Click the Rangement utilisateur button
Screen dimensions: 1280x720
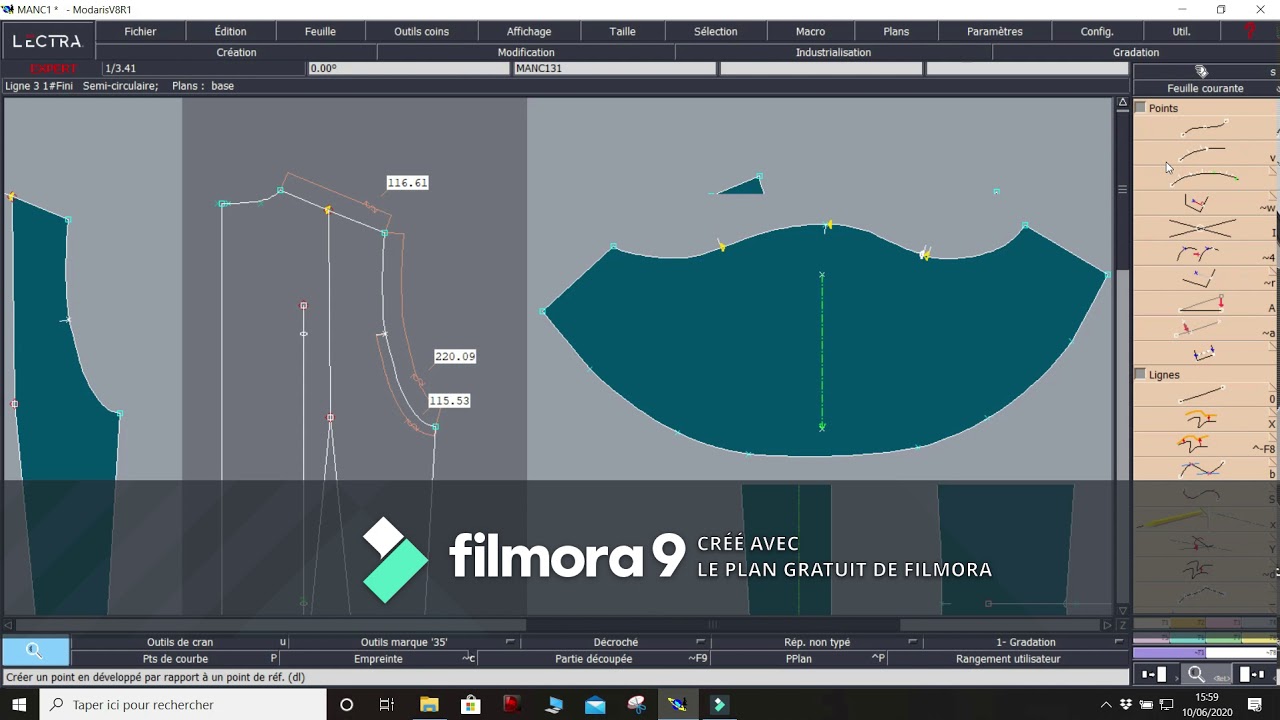click(x=1008, y=659)
